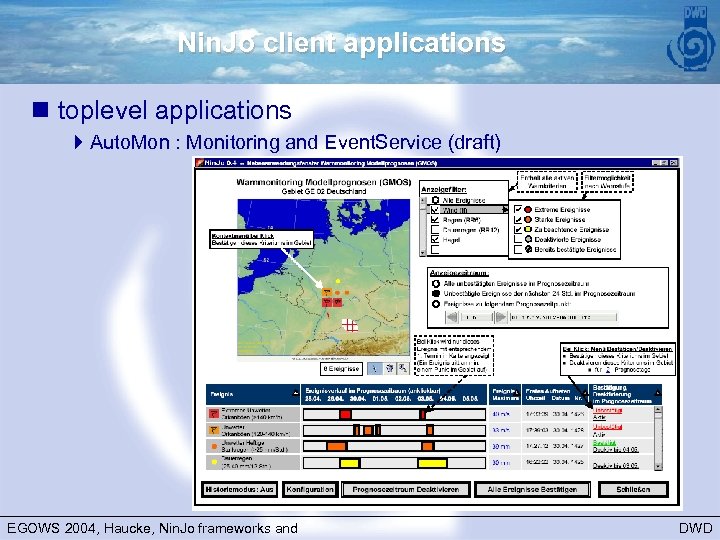Click the orange wind warning marker on map
Image resolution: width=720 pixels, height=540 pixels.
pos(327,292)
